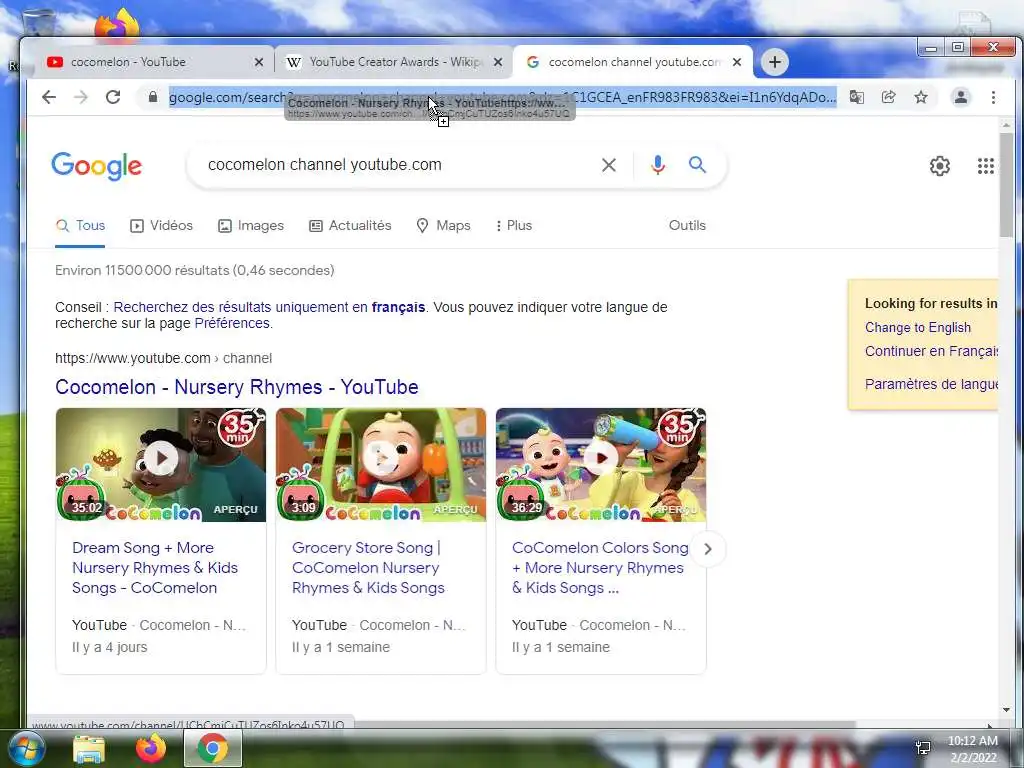Open the Outils search tools
The width and height of the screenshot is (1024, 768).
click(x=687, y=225)
